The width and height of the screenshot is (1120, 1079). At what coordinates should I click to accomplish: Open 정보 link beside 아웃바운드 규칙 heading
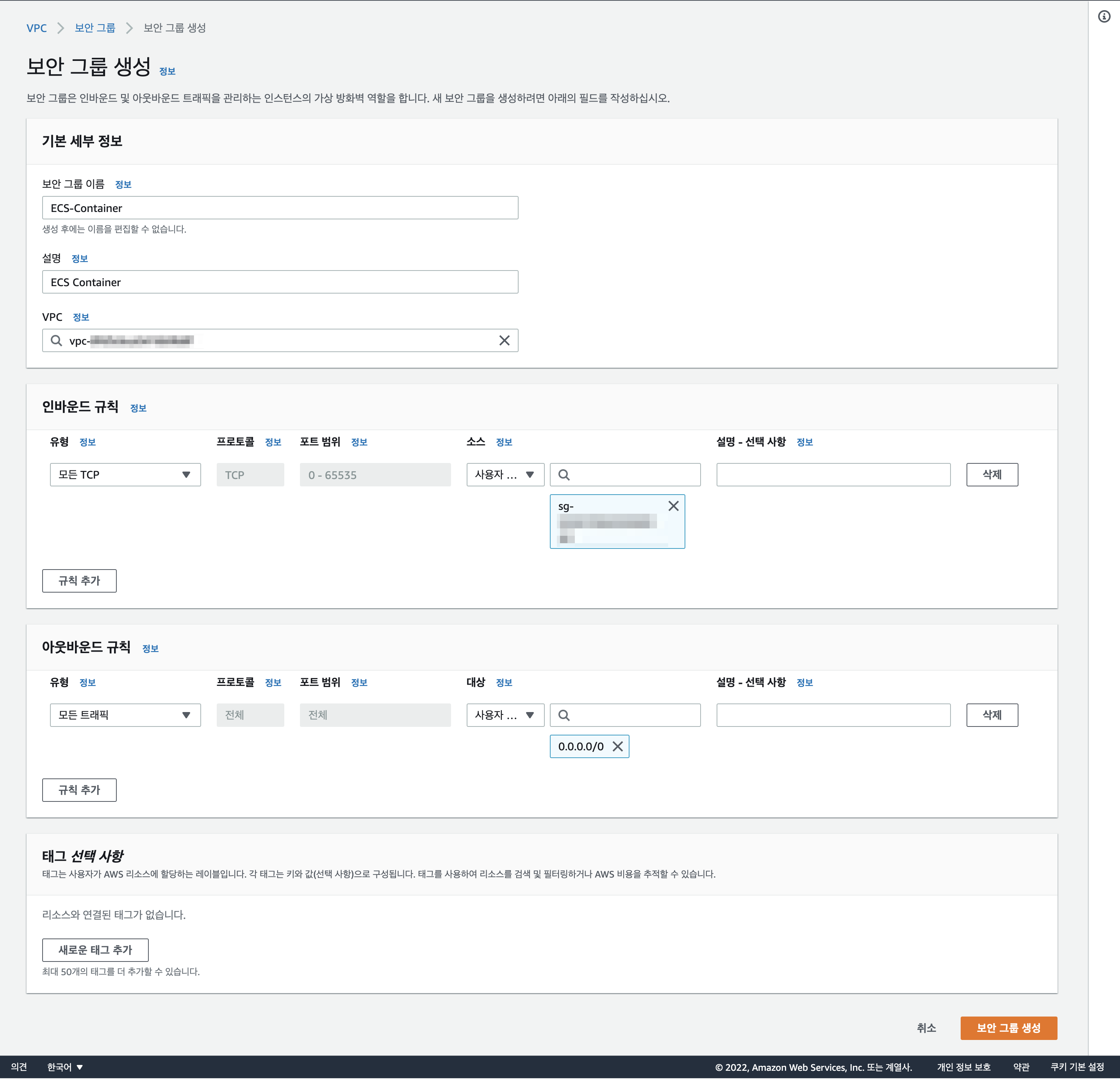pos(150,648)
